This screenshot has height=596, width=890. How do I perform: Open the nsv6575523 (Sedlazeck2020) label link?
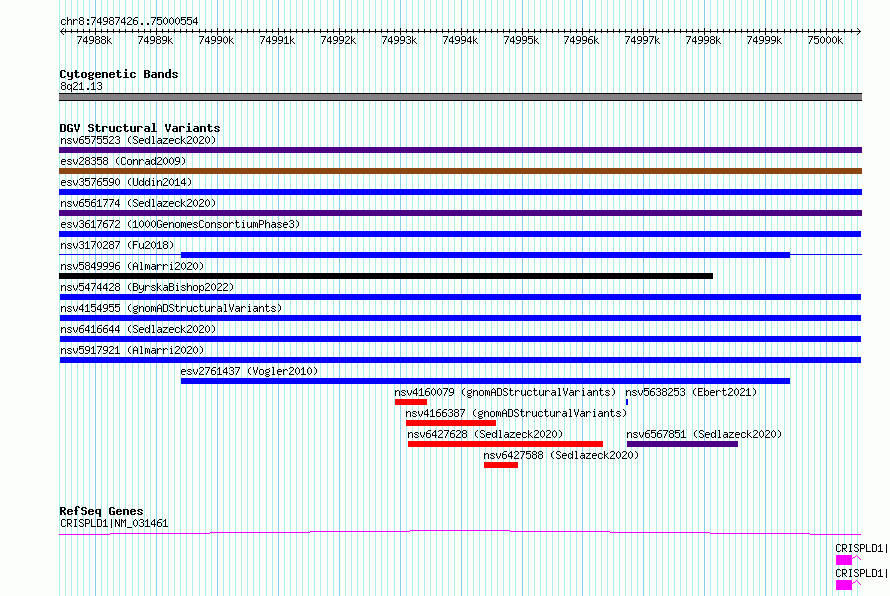coord(138,140)
